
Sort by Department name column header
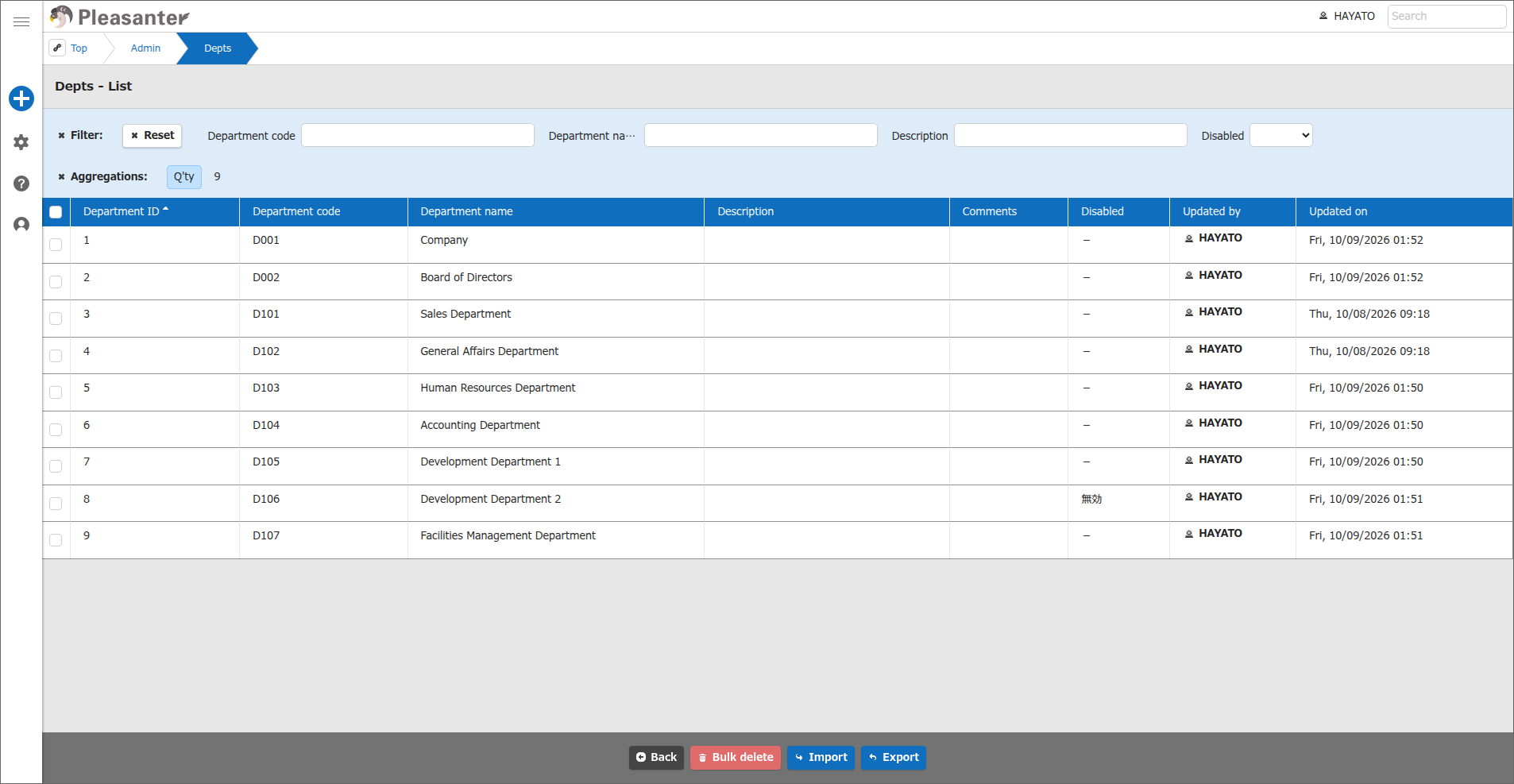coord(556,211)
